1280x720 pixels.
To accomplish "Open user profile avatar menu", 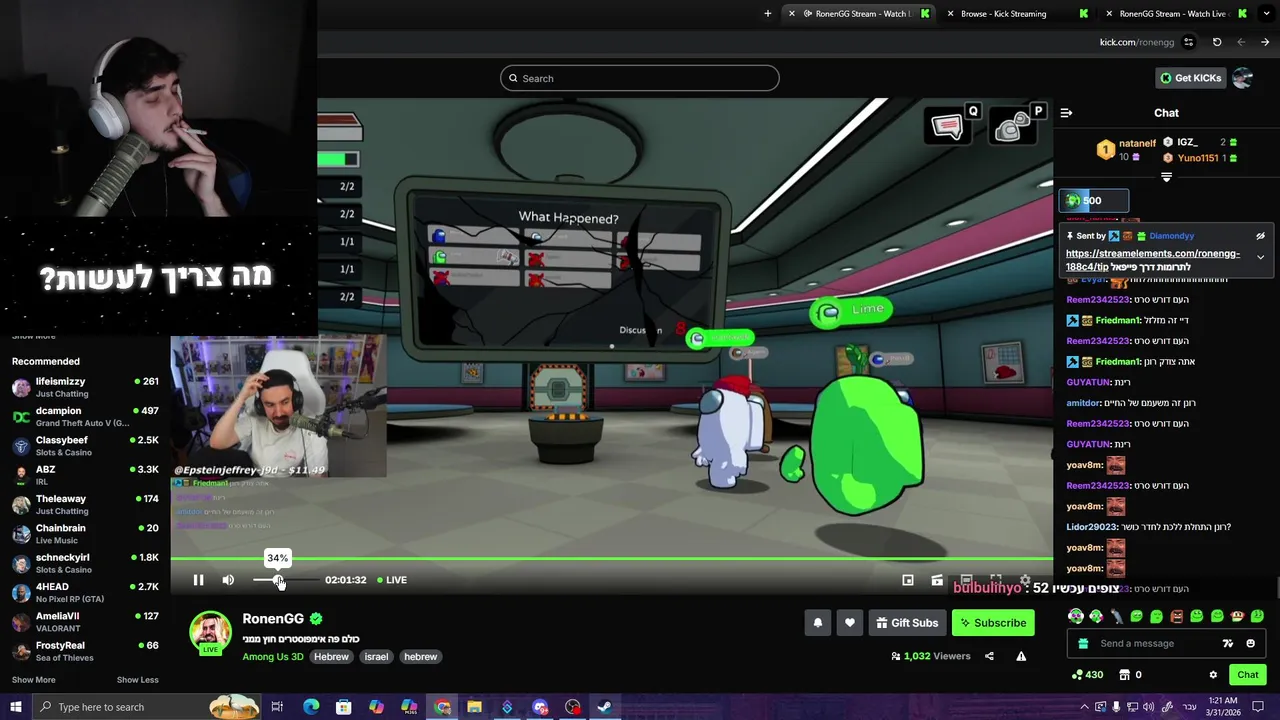I will pyautogui.click(x=1243, y=78).
